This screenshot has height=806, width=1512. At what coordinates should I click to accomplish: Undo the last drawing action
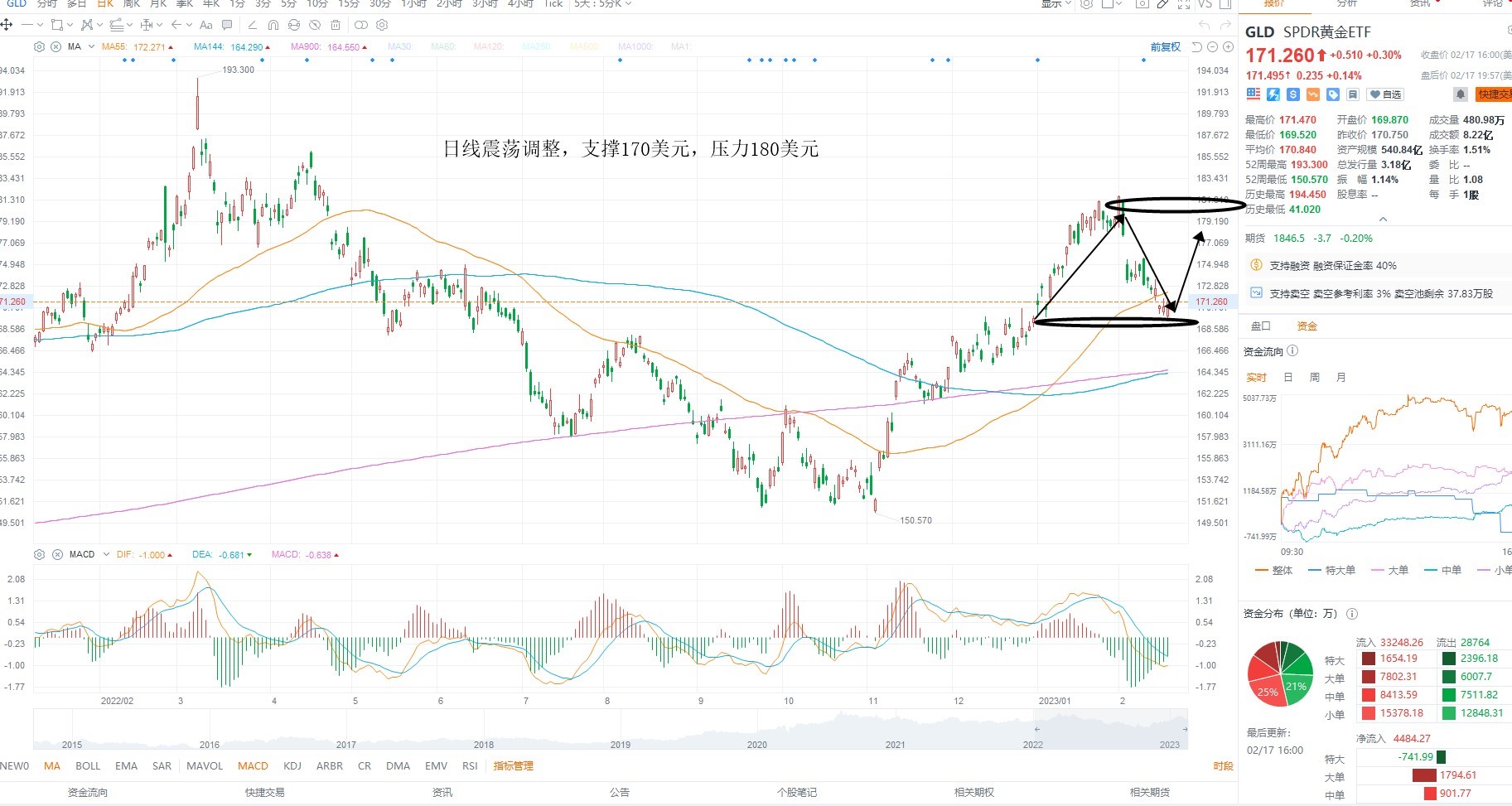point(1204,25)
